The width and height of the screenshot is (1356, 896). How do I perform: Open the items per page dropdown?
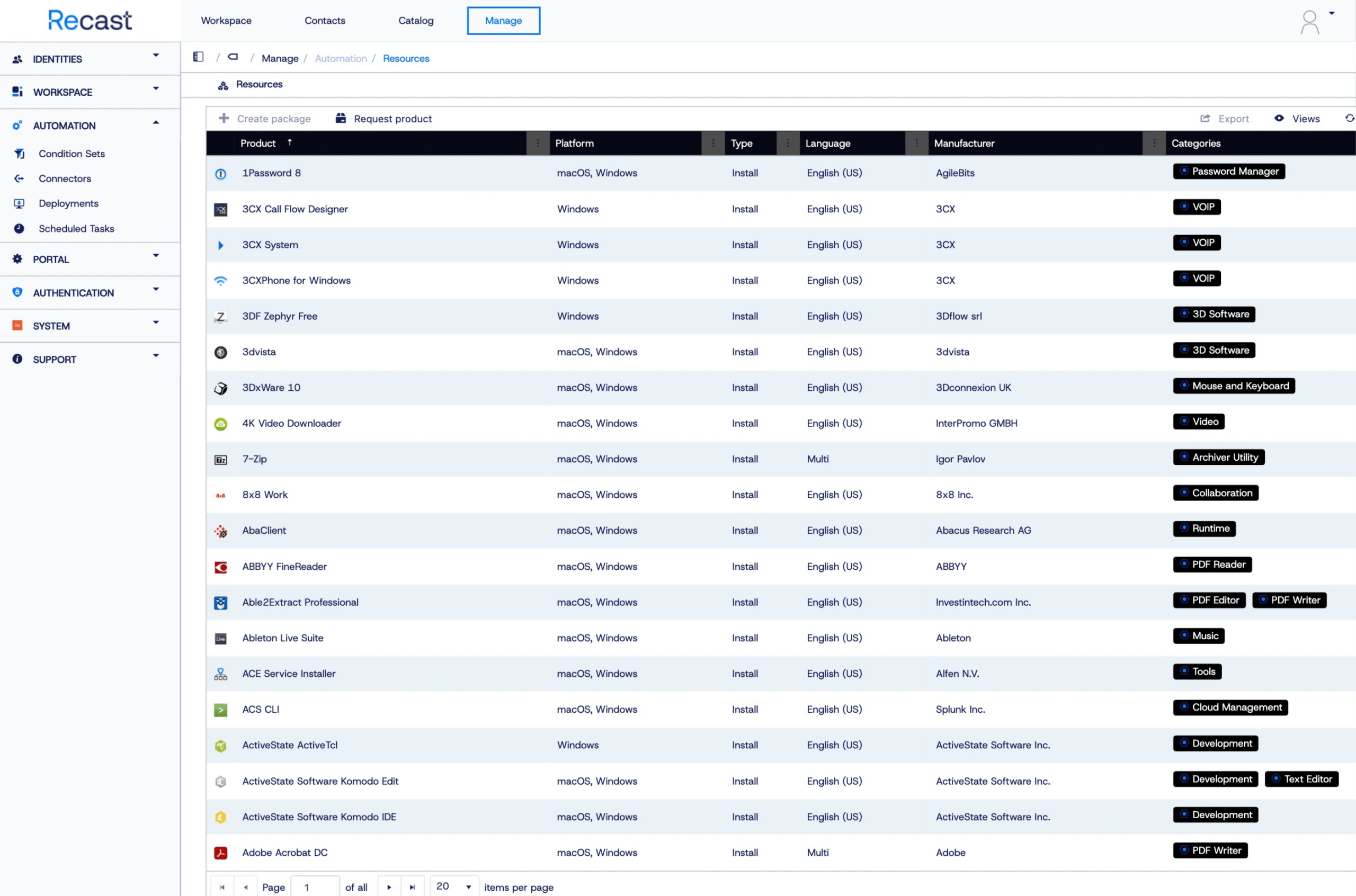(455, 887)
